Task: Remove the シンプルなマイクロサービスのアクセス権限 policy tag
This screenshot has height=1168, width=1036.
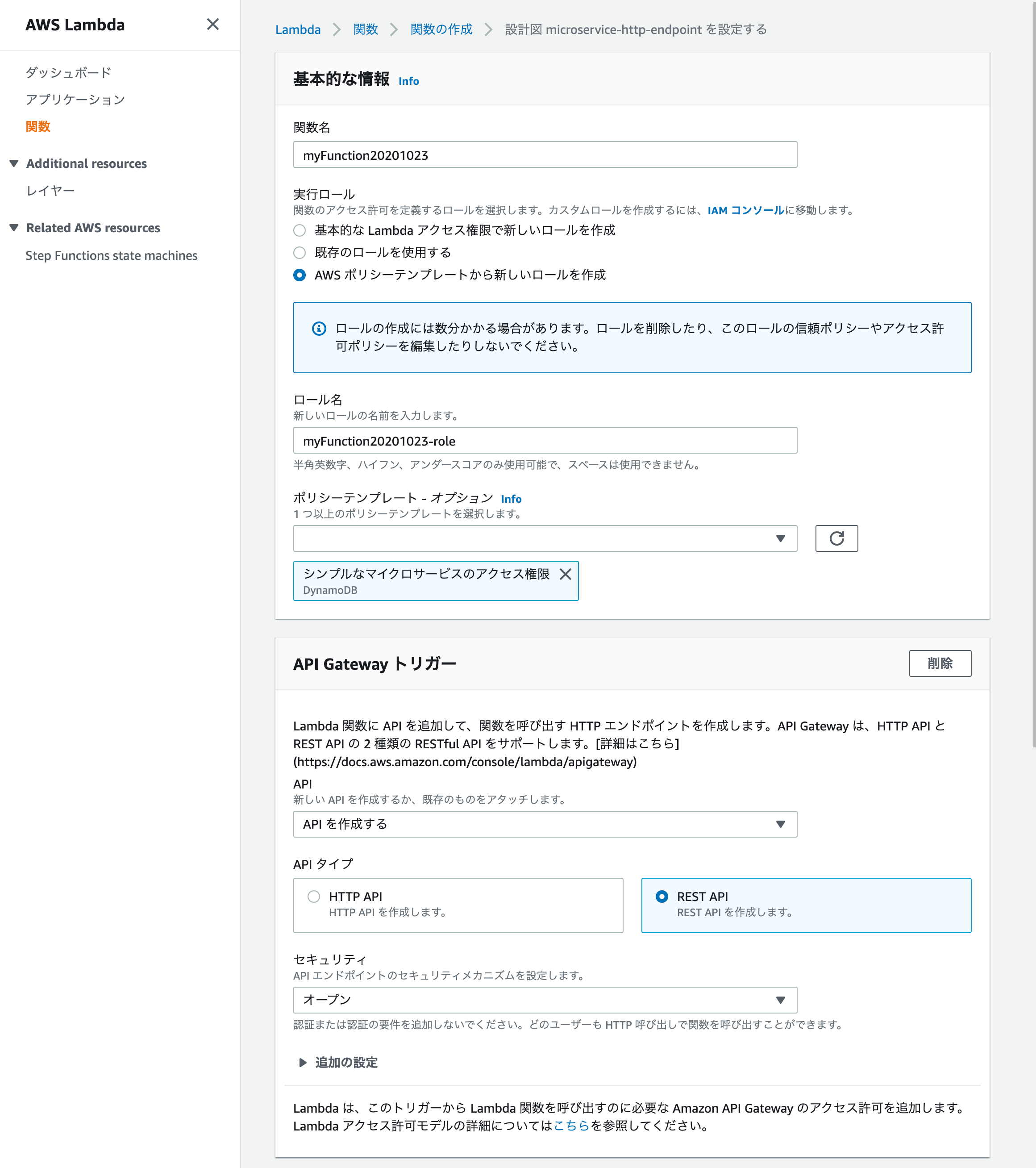Action: (566, 574)
